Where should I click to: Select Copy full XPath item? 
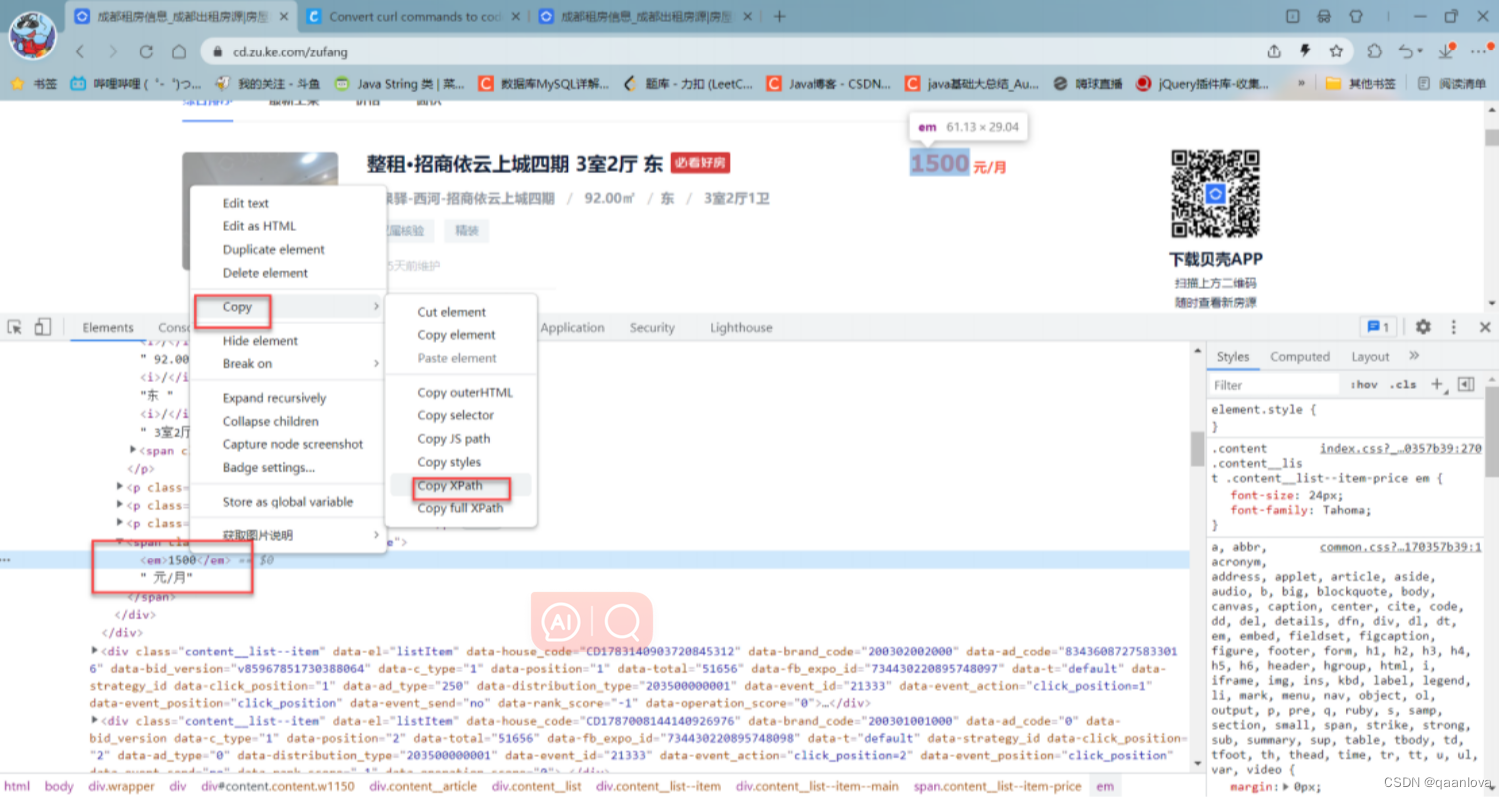click(x=460, y=508)
